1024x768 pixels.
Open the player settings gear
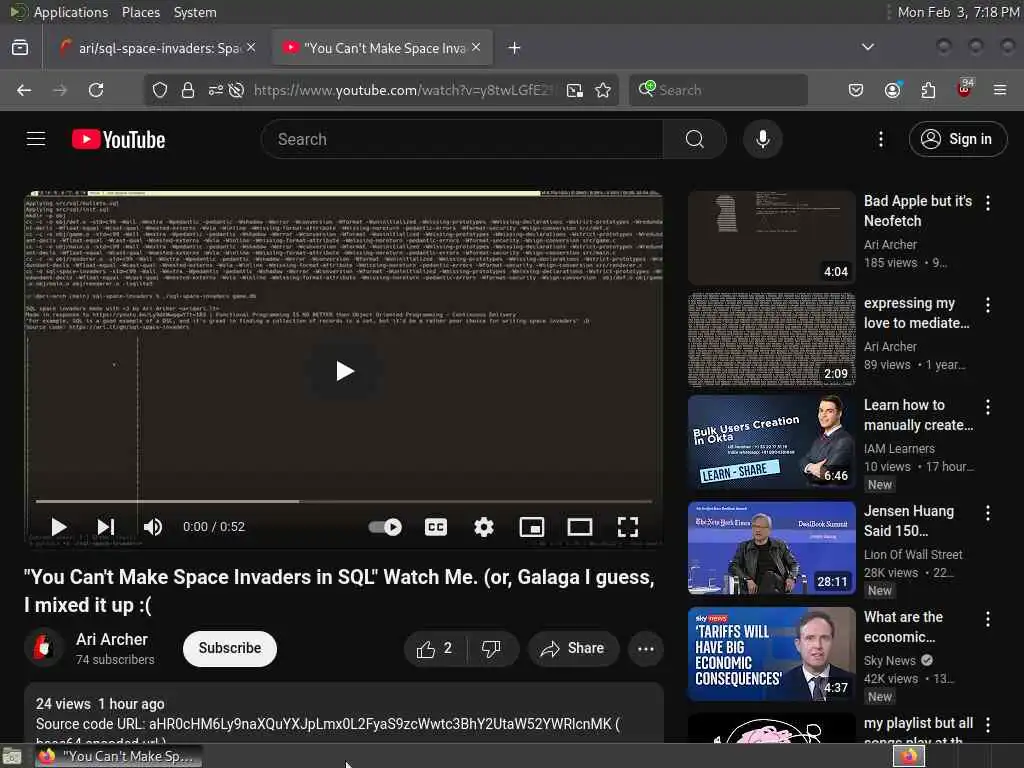click(483, 526)
